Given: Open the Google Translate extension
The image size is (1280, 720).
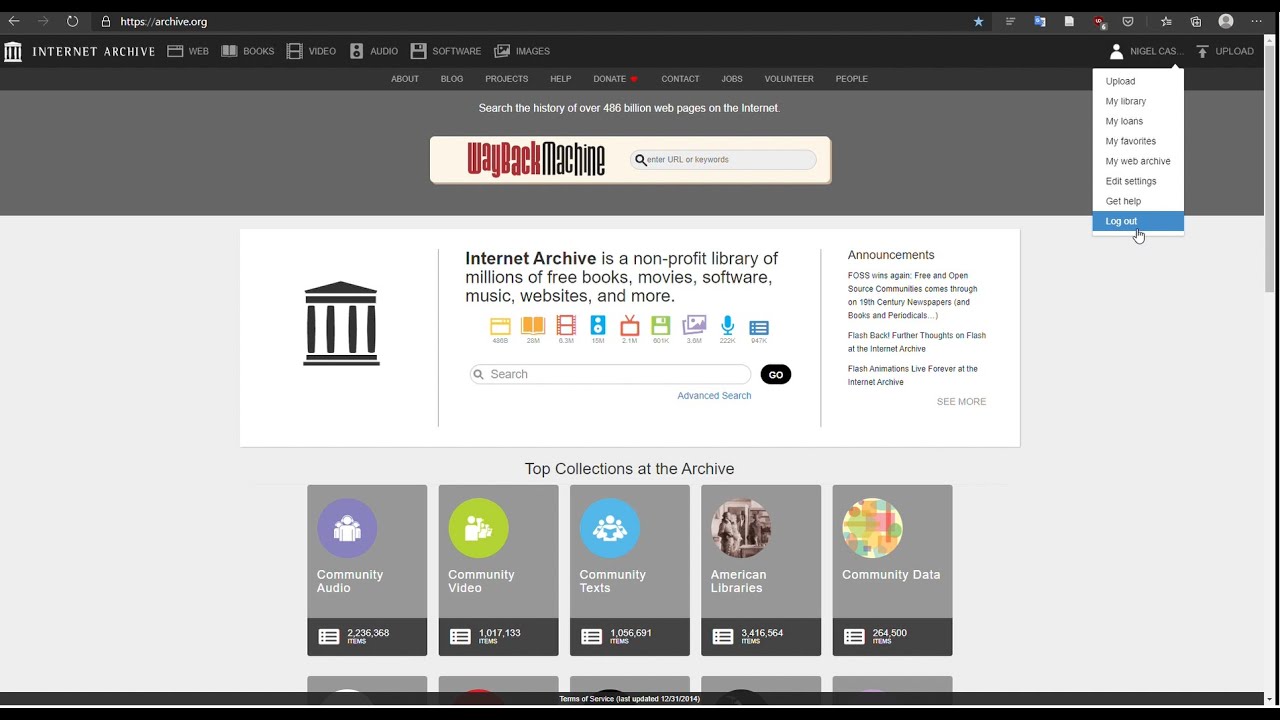Looking at the screenshot, I should [1040, 21].
